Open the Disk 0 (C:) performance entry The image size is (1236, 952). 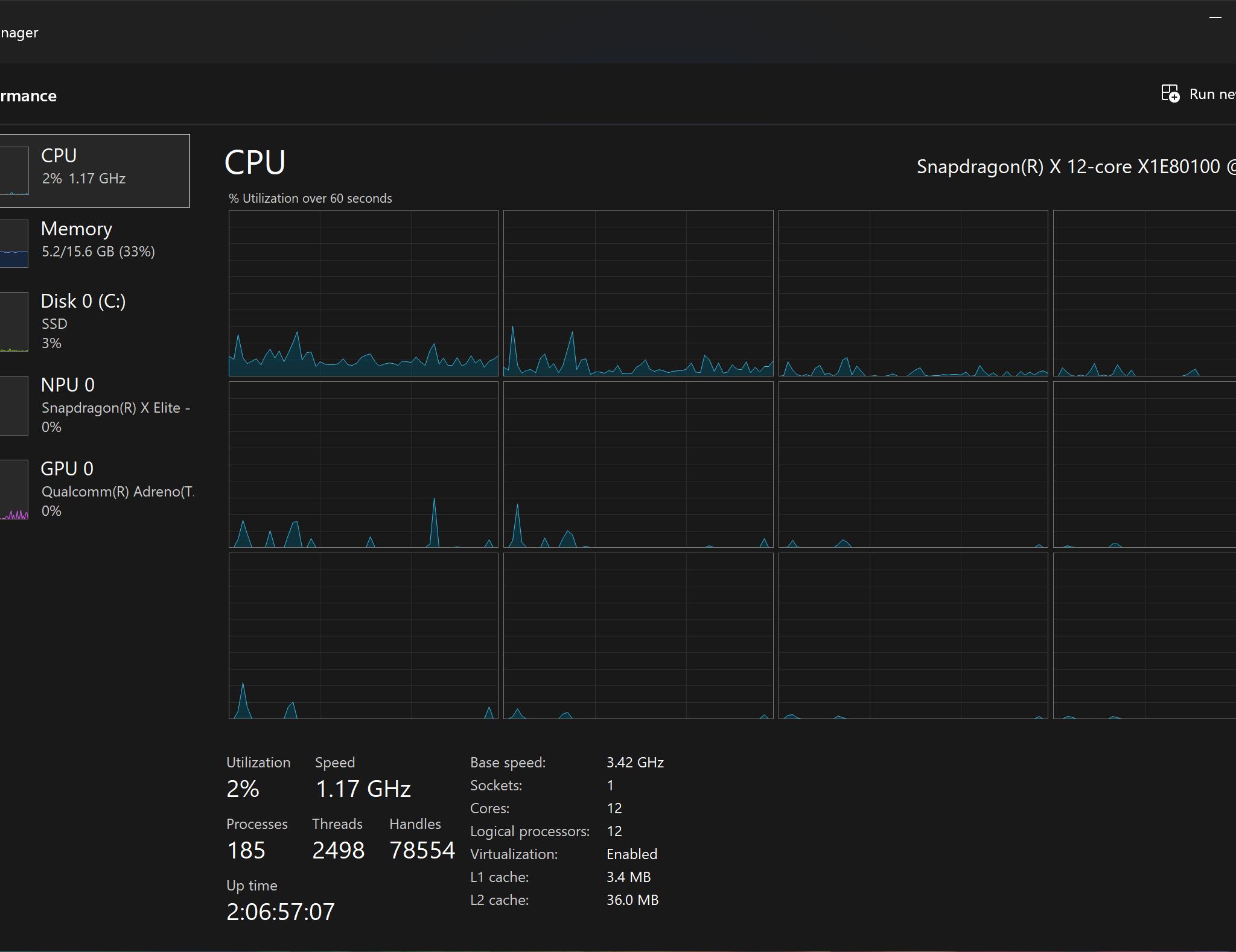[95, 322]
